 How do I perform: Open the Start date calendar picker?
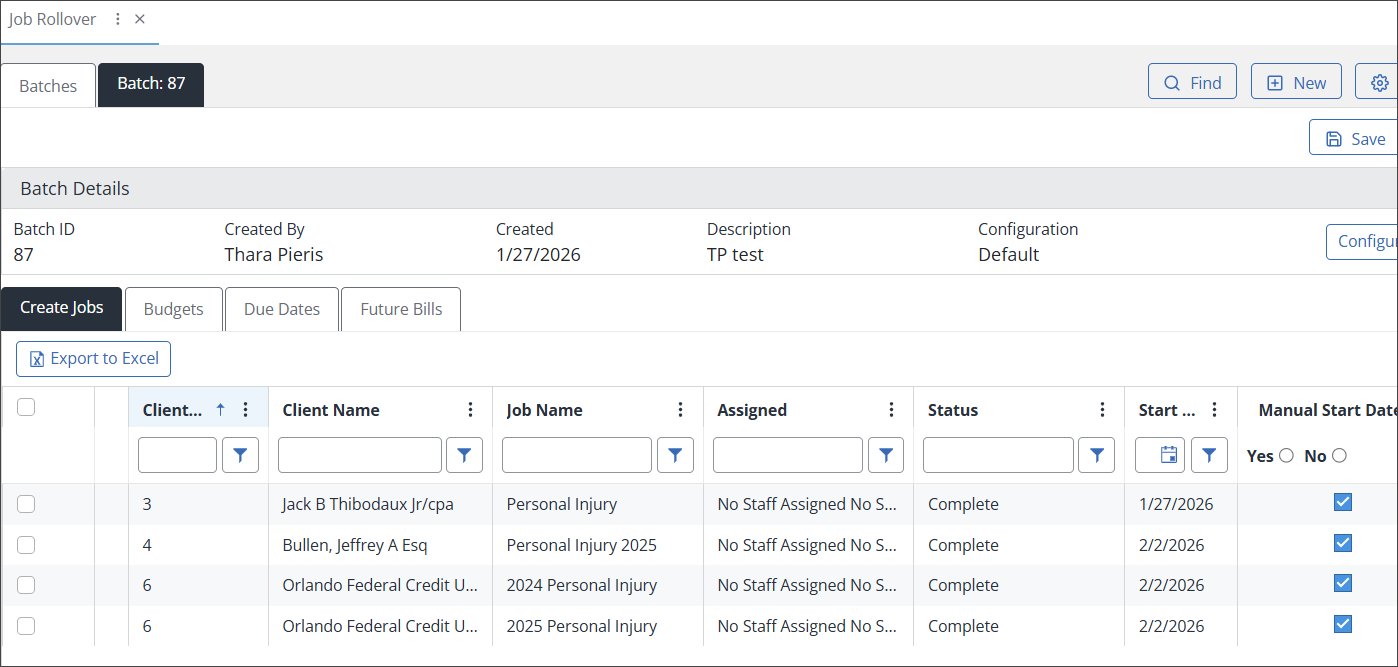(1168, 455)
